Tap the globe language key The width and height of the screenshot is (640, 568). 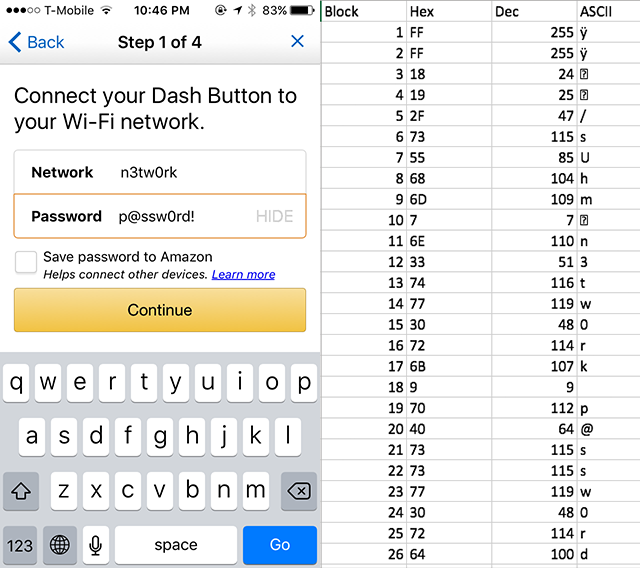(x=60, y=545)
